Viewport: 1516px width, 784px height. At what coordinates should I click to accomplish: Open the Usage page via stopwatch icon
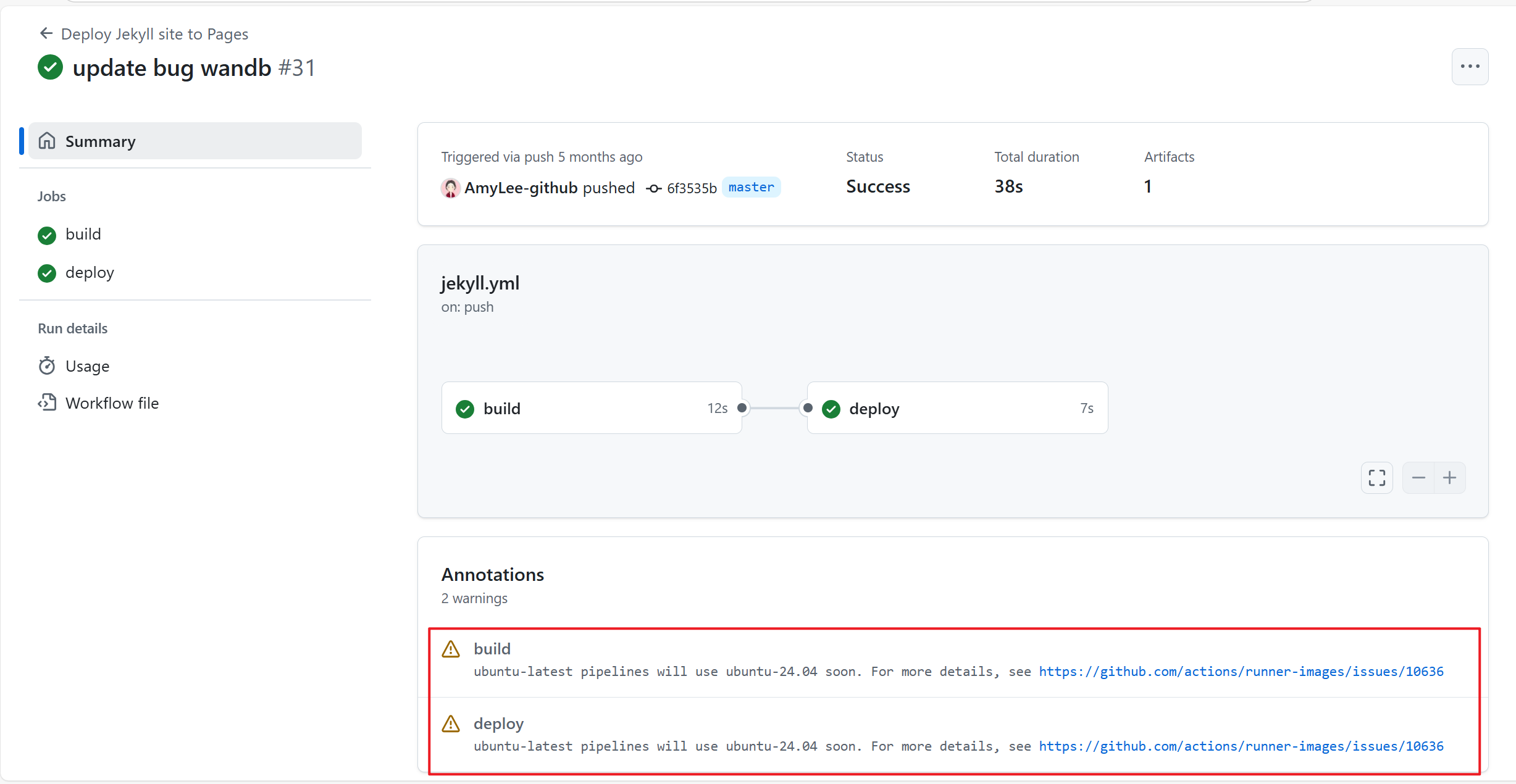pos(47,365)
